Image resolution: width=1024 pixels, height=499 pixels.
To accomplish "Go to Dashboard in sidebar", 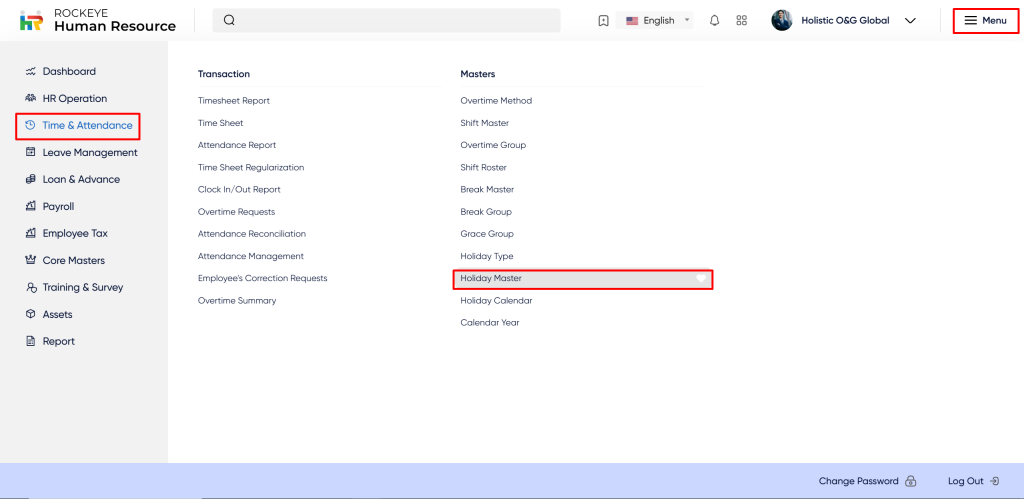I will [69, 71].
